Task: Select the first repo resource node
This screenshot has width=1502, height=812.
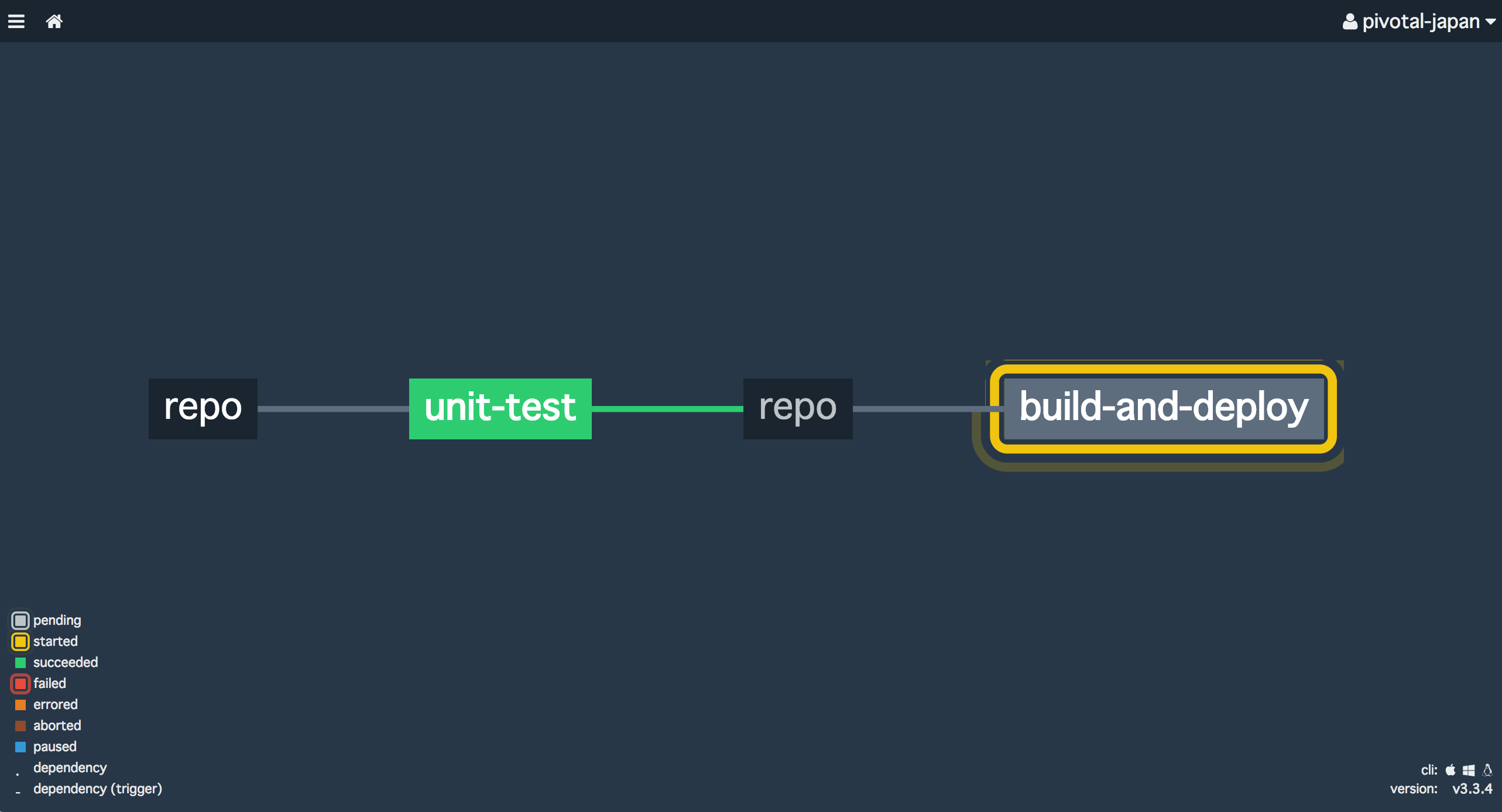Action: click(x=203, y=408)
